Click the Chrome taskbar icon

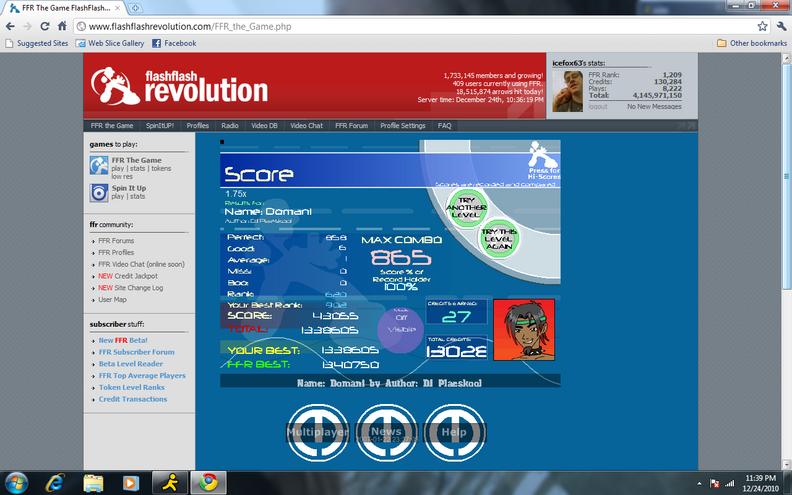(208, 483)
